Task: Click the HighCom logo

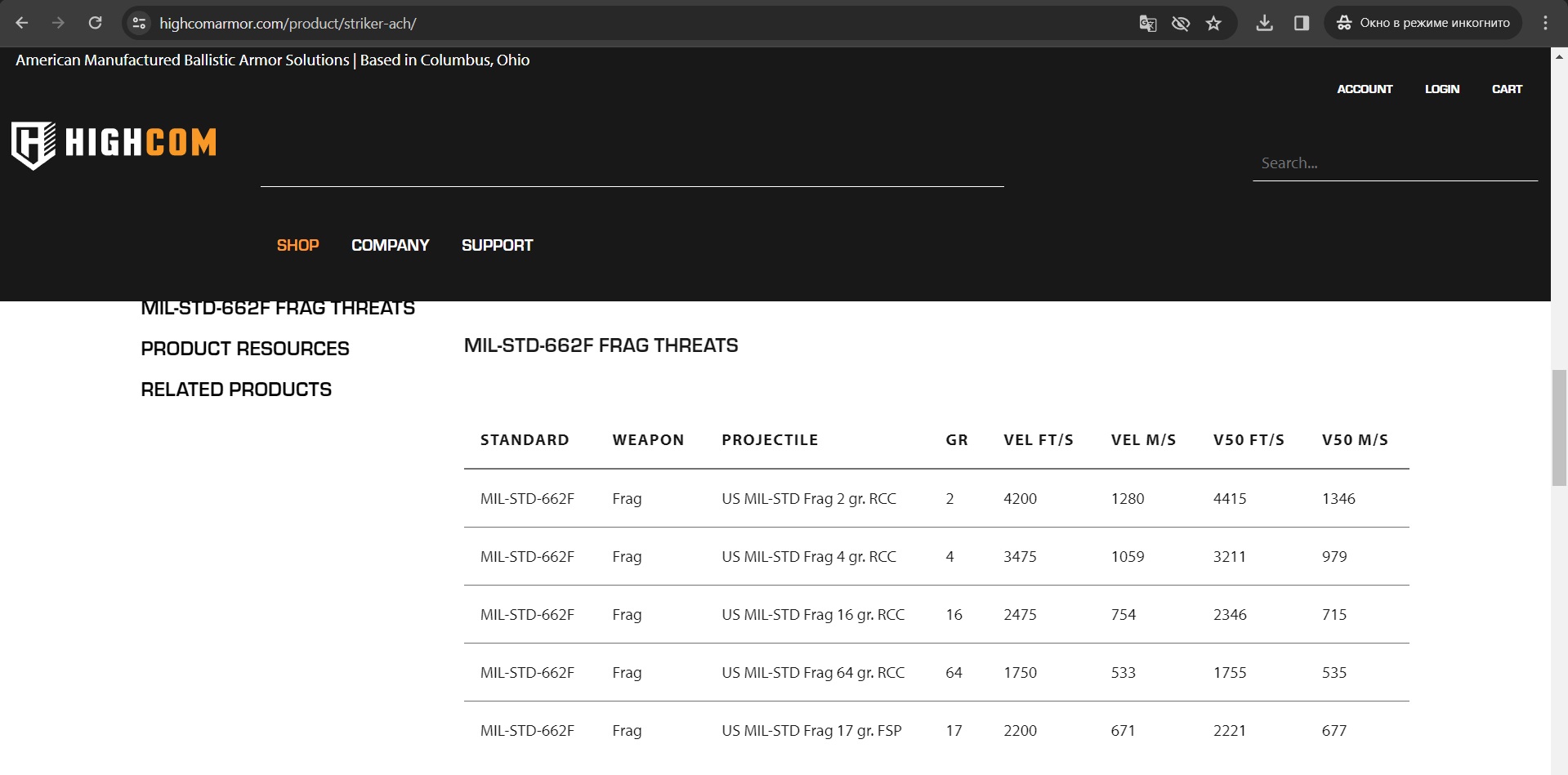Action: 114,145
